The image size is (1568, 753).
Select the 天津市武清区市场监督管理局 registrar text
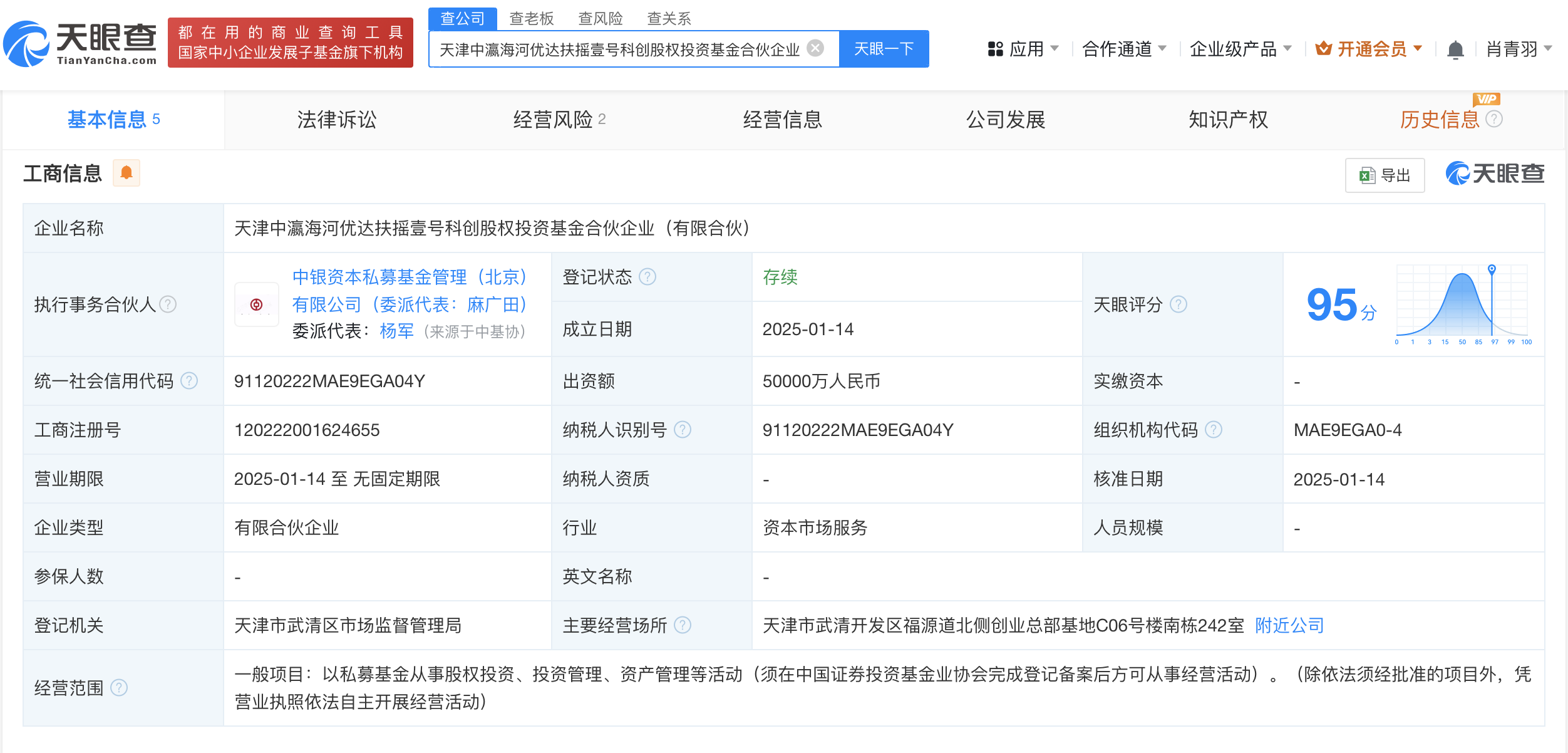[x=348, y=625]
